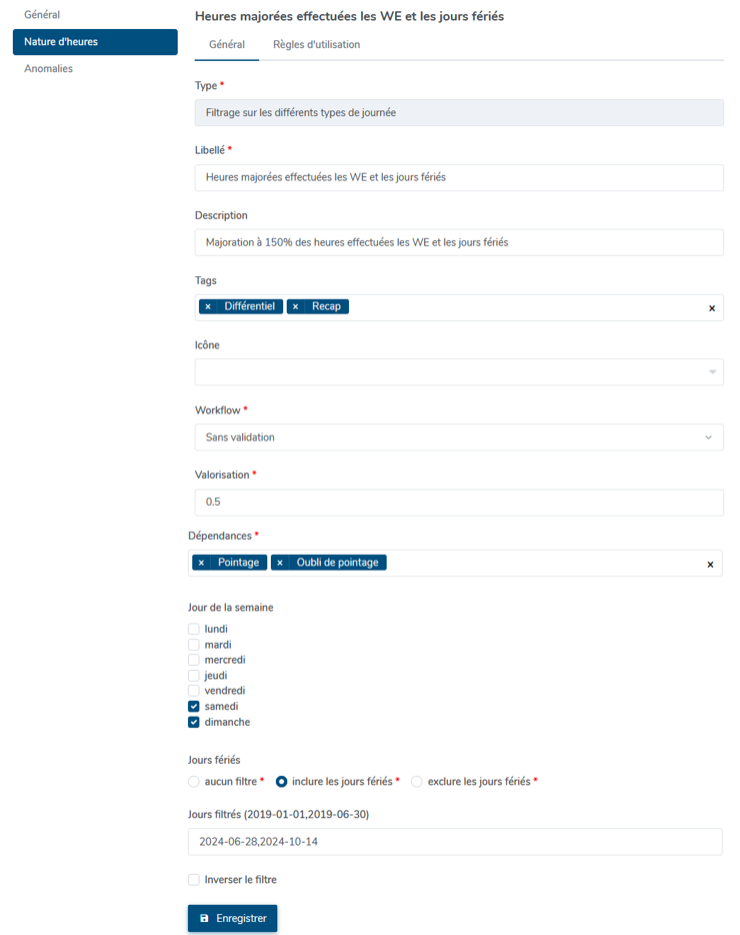Remove the Pointage dependency
This screenshot has width=740, height=935.
pyautogui.click(x=201, y=563)
